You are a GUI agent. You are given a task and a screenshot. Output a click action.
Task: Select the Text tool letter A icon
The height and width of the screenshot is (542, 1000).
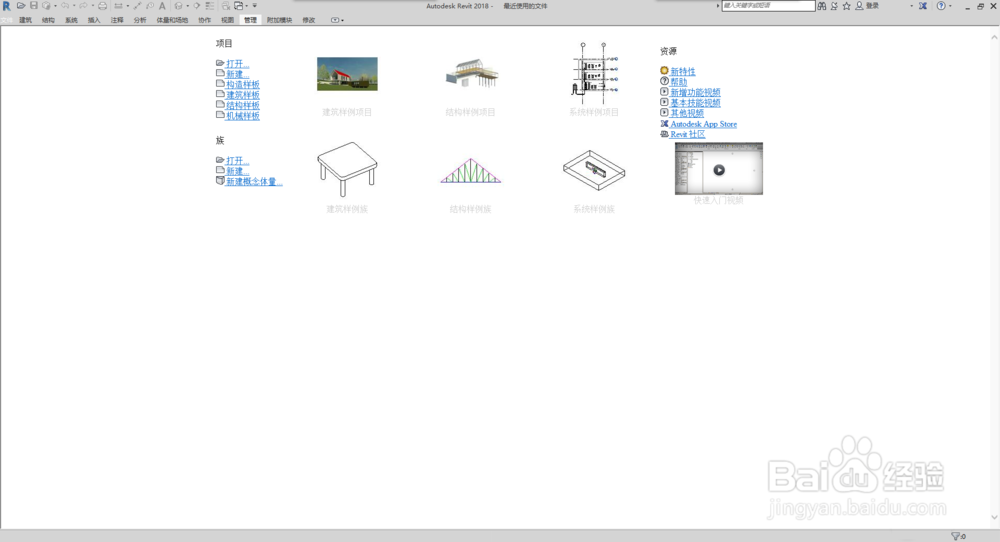click(x=162, y=6)
